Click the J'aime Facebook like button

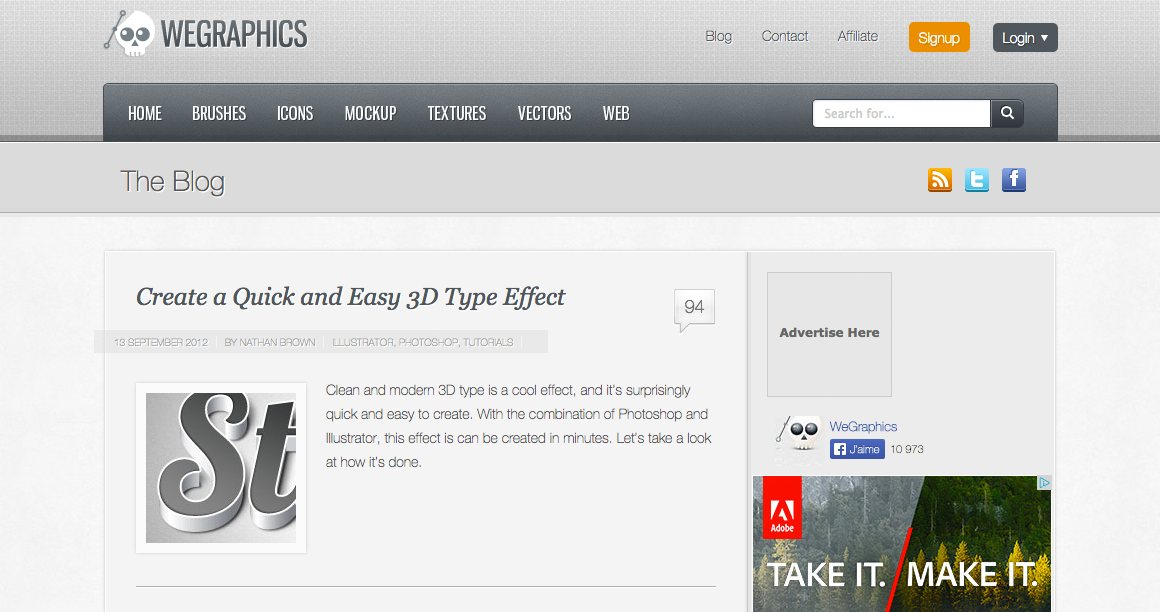pos(856,449)
